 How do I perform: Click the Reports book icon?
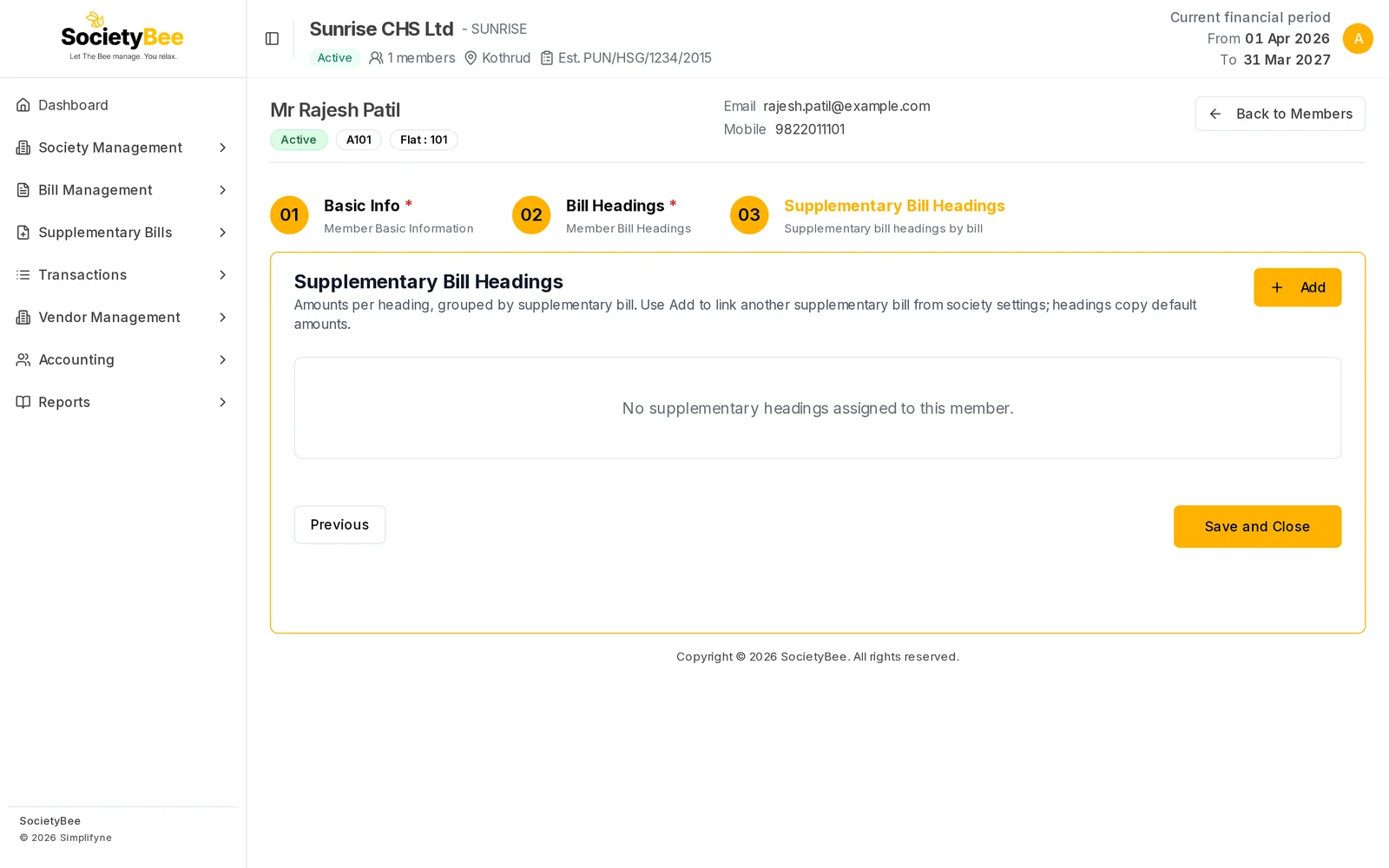click(x=23, y=402)
